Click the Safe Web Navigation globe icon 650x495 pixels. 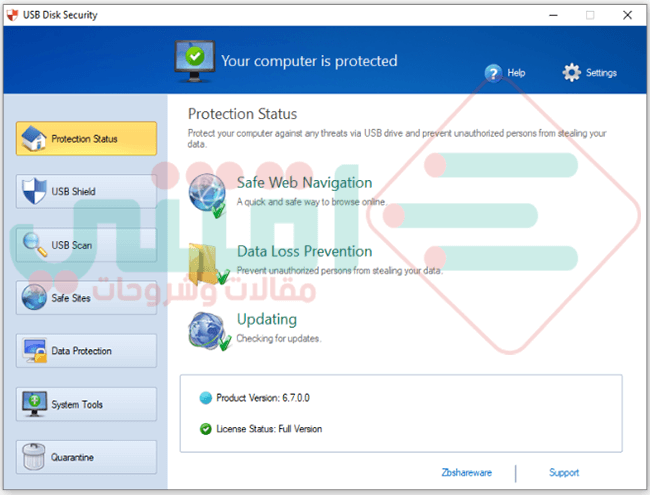coord(207,196)
